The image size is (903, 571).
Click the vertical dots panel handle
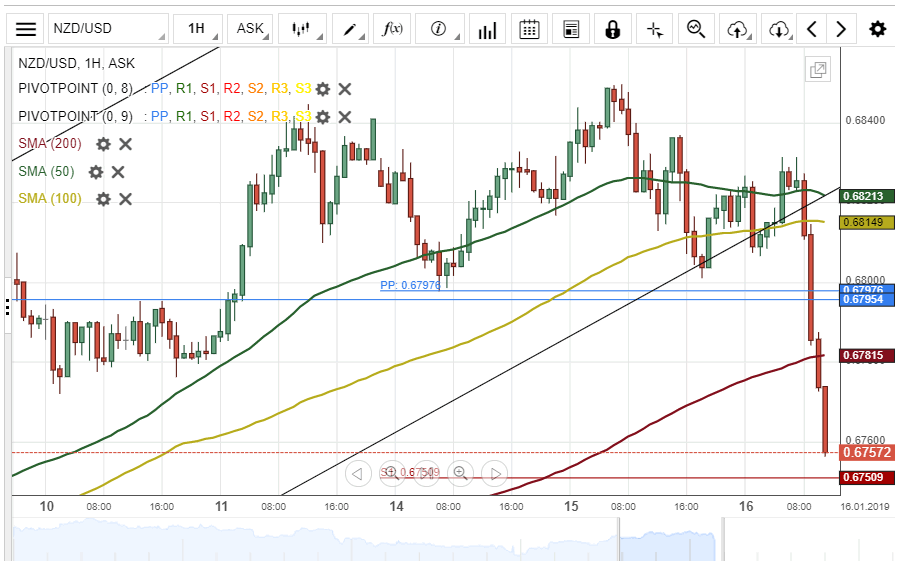point(7,307)
